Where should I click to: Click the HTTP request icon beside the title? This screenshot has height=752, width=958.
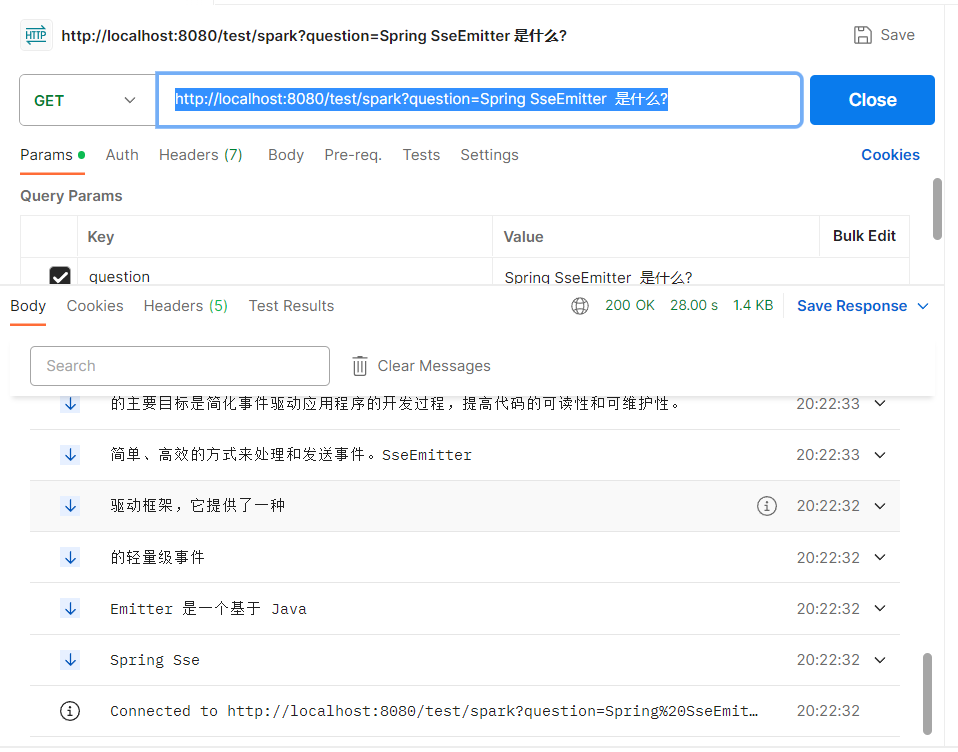click(x=36, y=35)
